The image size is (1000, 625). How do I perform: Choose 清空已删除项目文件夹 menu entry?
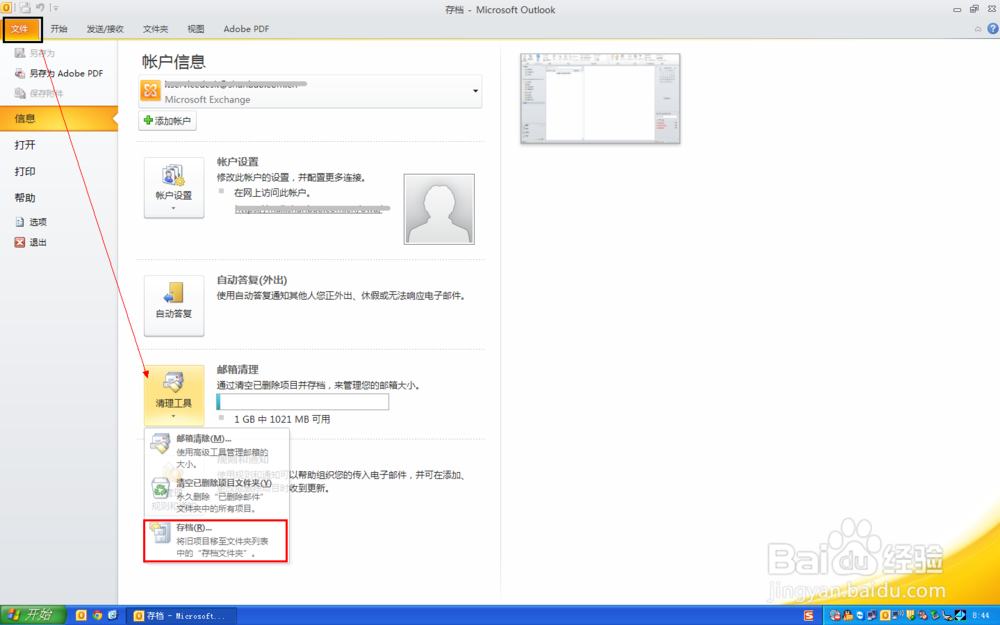click(x=217, y=496)
